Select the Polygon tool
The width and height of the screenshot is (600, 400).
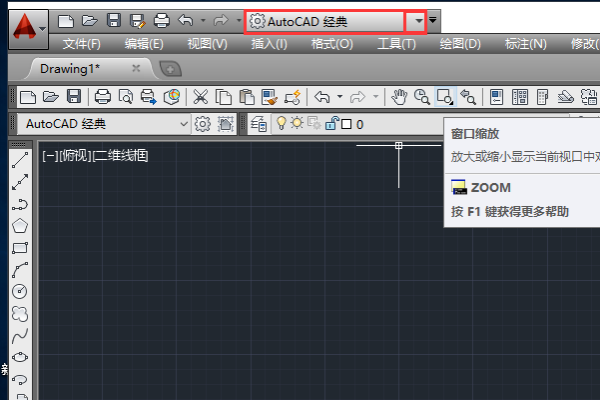point(20,226)
